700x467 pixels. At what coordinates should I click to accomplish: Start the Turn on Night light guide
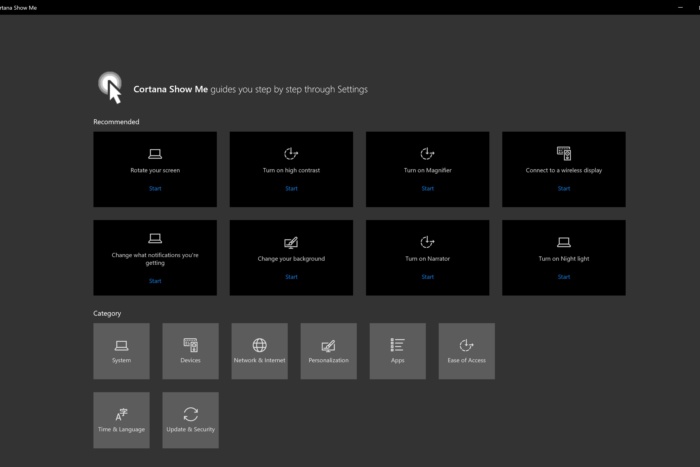click(564, 277)
